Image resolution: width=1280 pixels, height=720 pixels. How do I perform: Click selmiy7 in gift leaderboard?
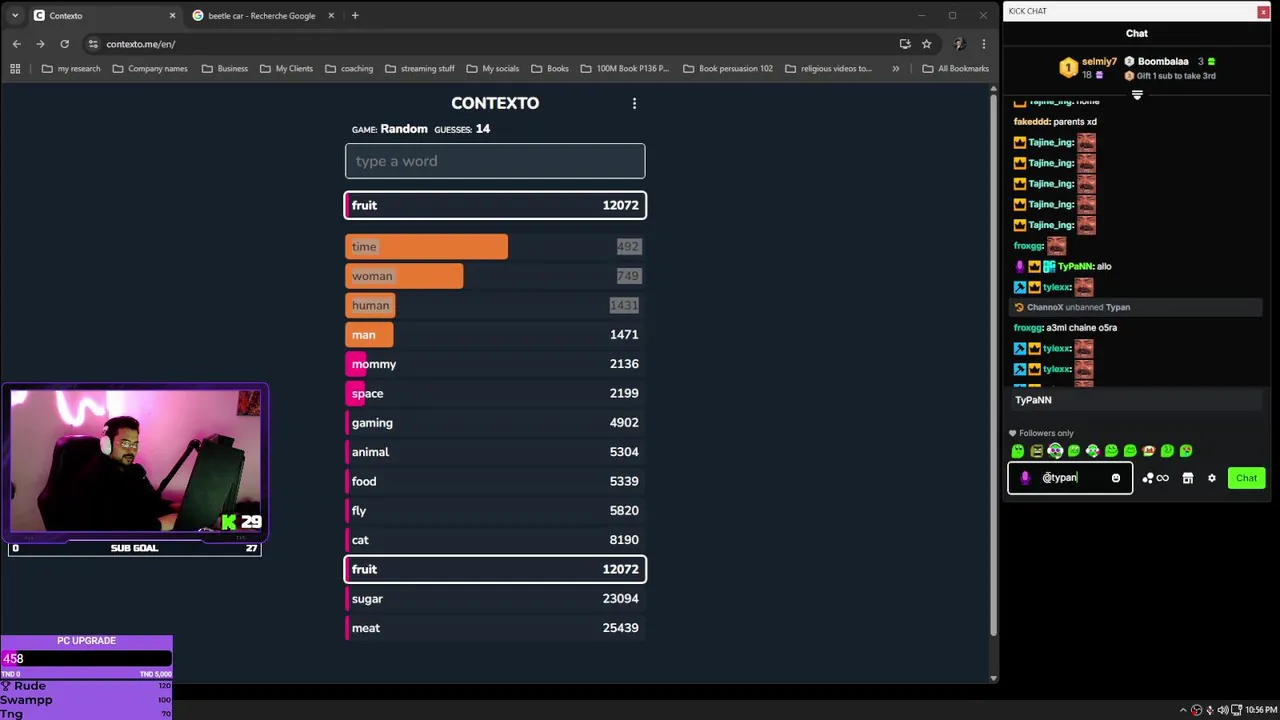point(1099,62)
